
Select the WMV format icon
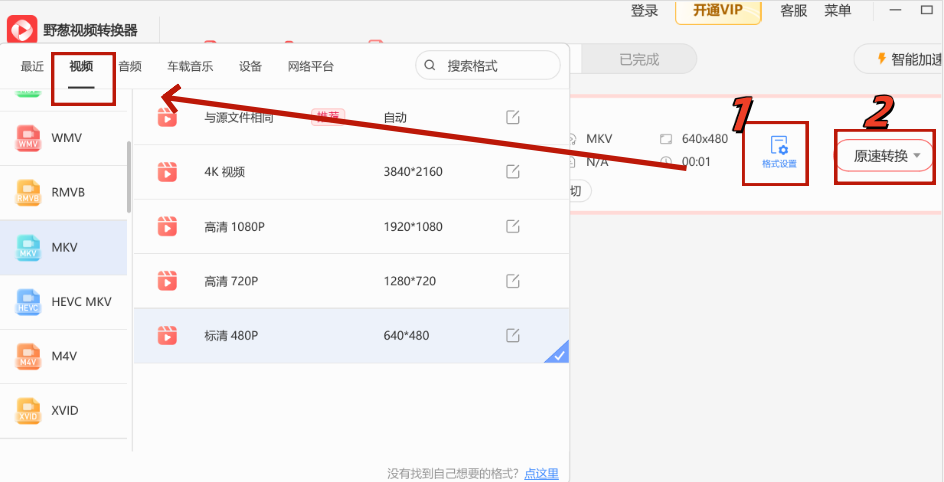[28, 138]
